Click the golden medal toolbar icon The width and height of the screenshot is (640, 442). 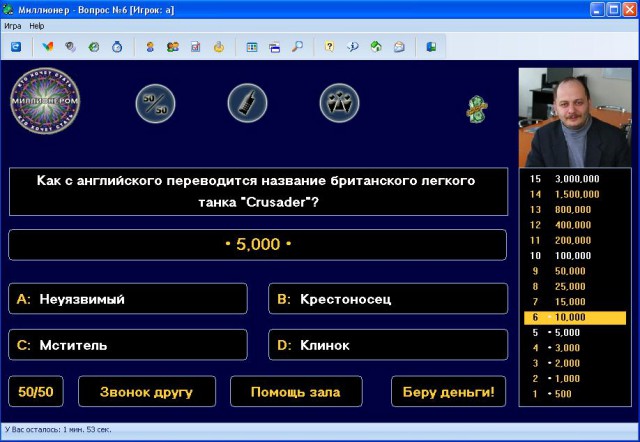tap(219, 47)
